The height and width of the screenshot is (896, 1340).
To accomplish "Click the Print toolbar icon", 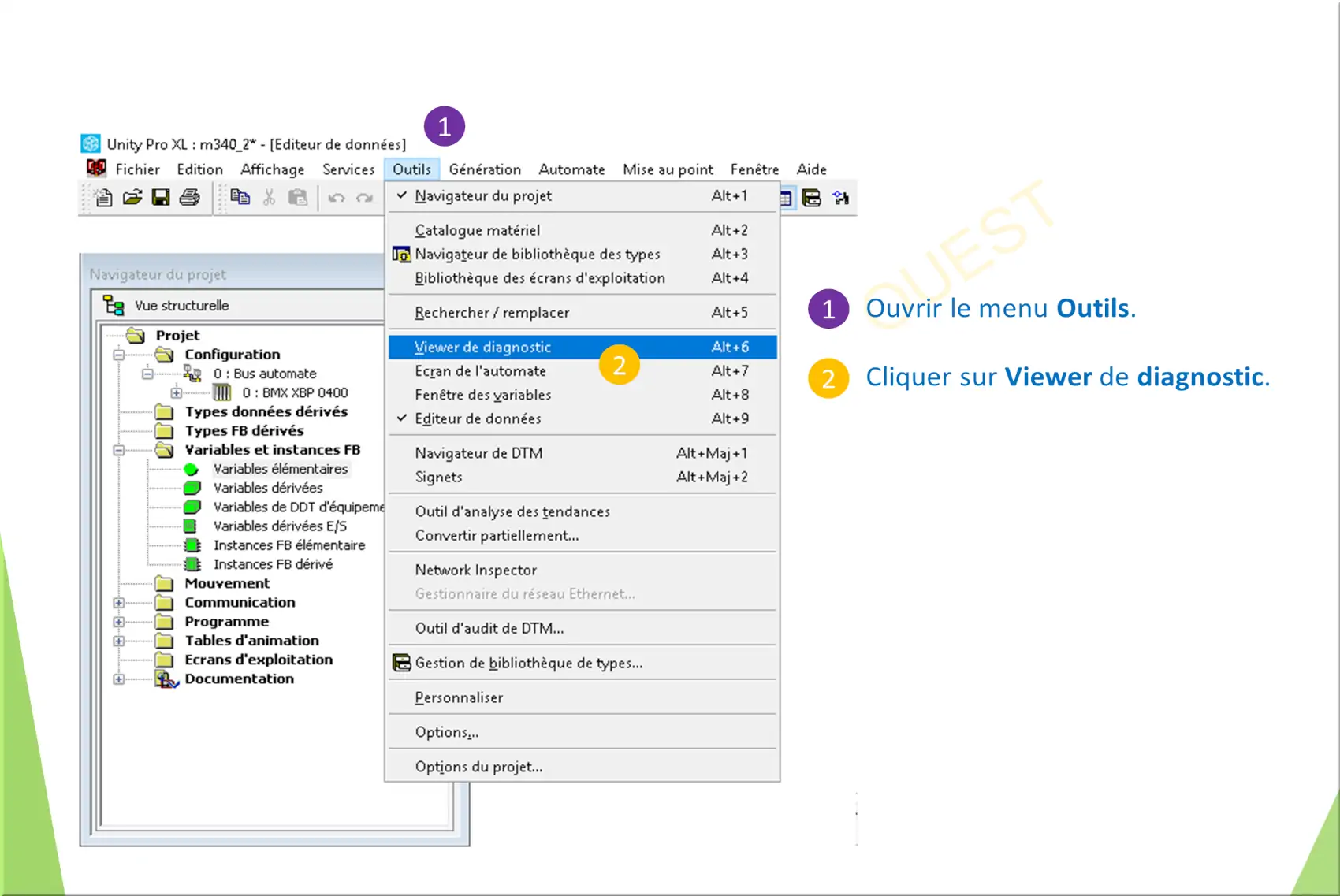I will pos(189,197).
